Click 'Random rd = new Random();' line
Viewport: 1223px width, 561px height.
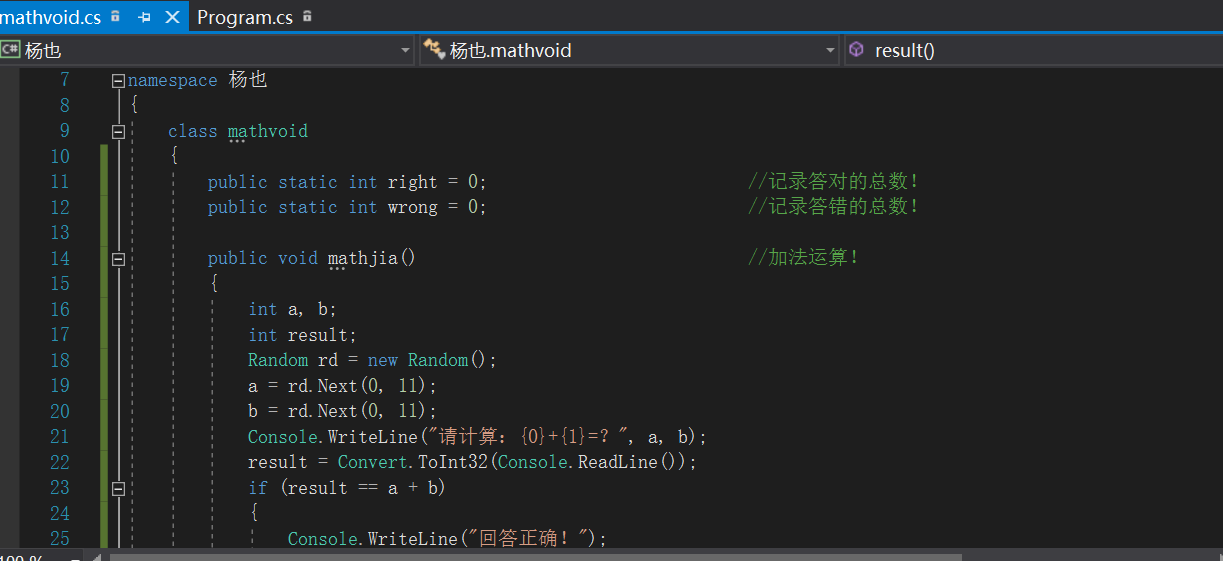372,360
